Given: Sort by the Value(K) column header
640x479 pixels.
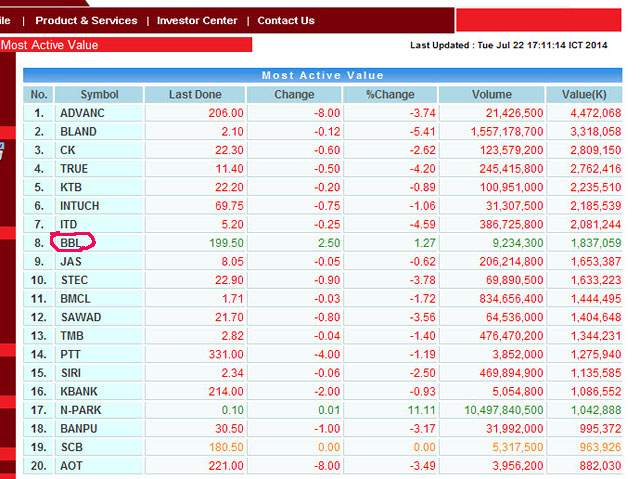Looking at the screenshot, I should [590, 95].
